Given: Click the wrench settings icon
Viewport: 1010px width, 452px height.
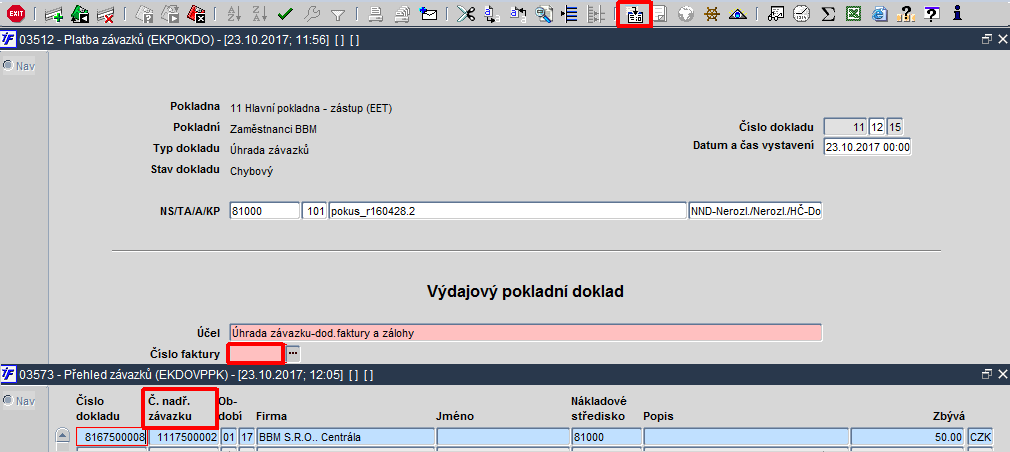Looking at the screenshot, I should pos(311,14).
